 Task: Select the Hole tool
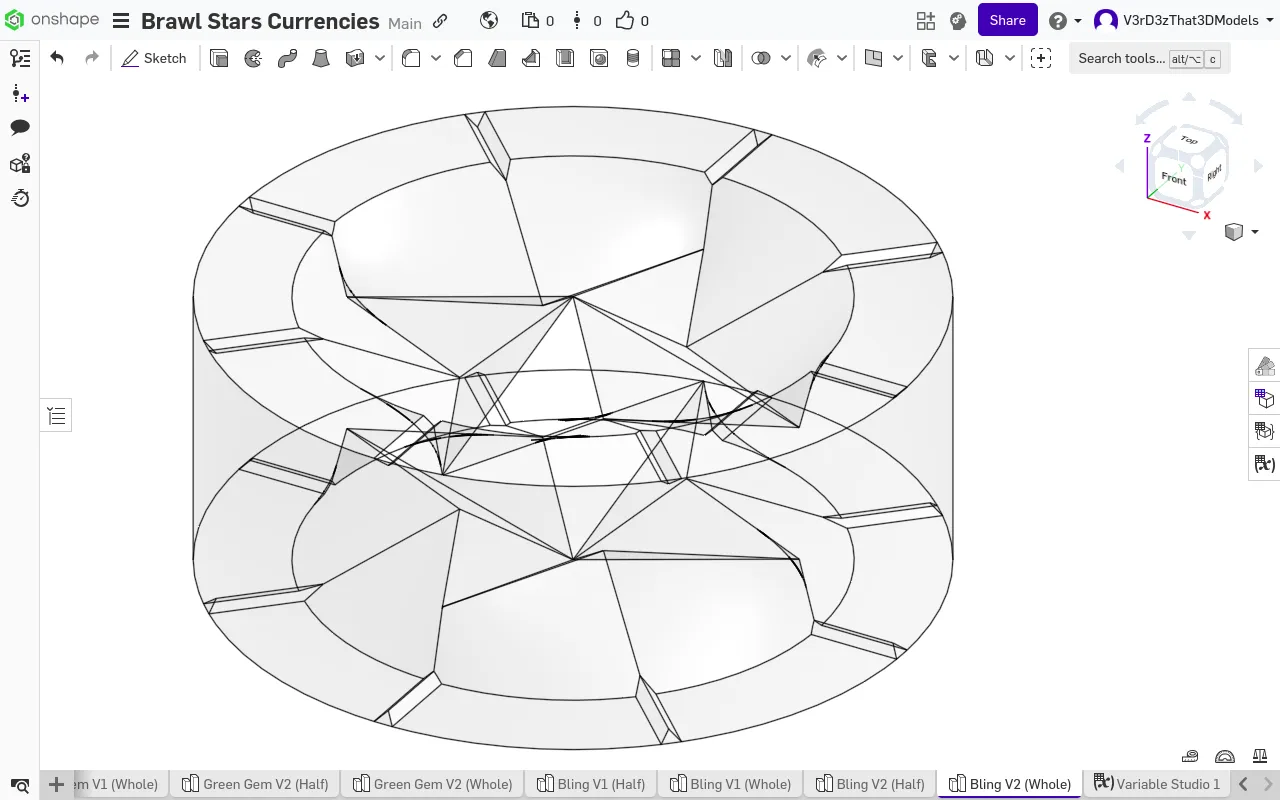click(599, 58)
